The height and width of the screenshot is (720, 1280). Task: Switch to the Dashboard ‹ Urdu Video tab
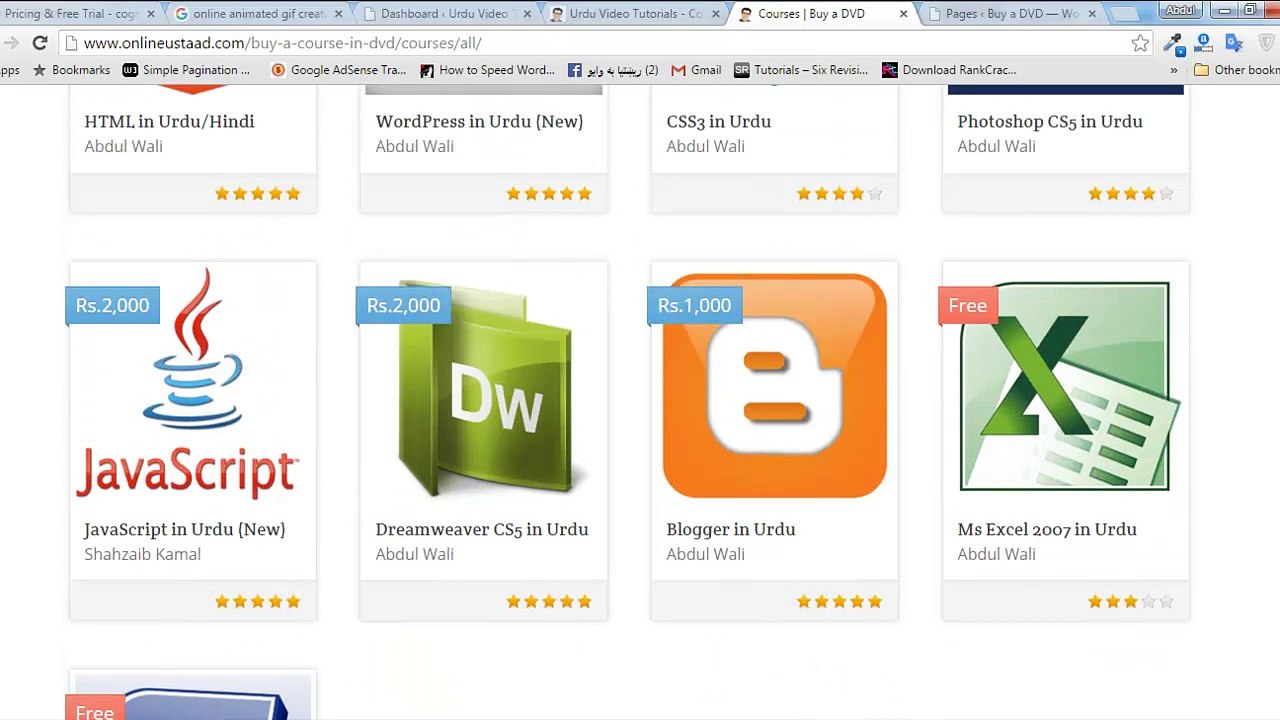[445, 14]
